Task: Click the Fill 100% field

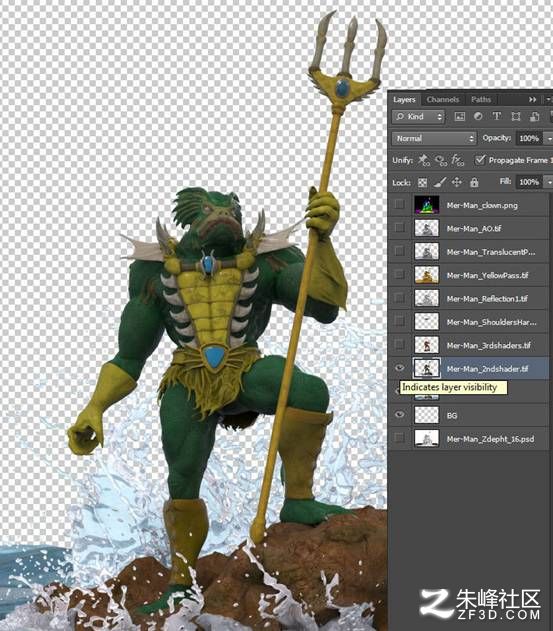Action: [x=528, y=182]
